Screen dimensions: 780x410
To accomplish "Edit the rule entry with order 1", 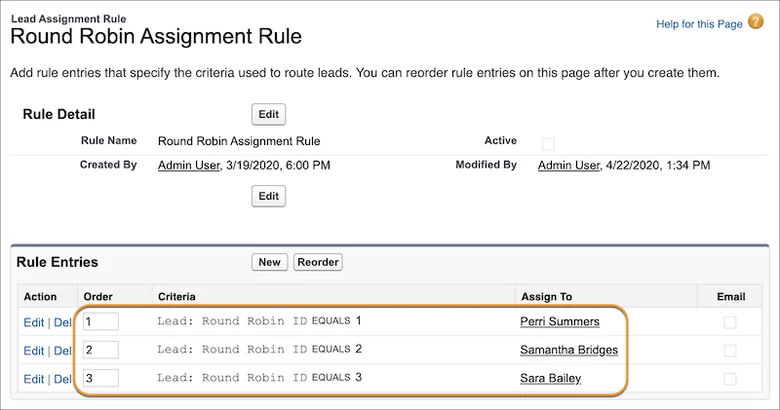I will (x=34, y=322).
